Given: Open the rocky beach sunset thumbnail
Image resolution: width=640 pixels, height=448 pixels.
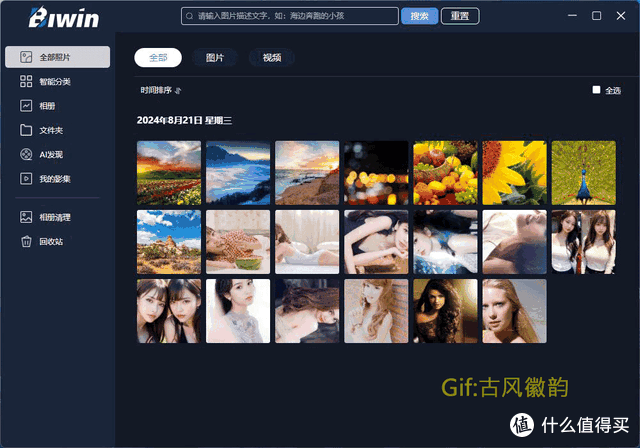Looking at the screenshot, I should click(x=307, y=173).
